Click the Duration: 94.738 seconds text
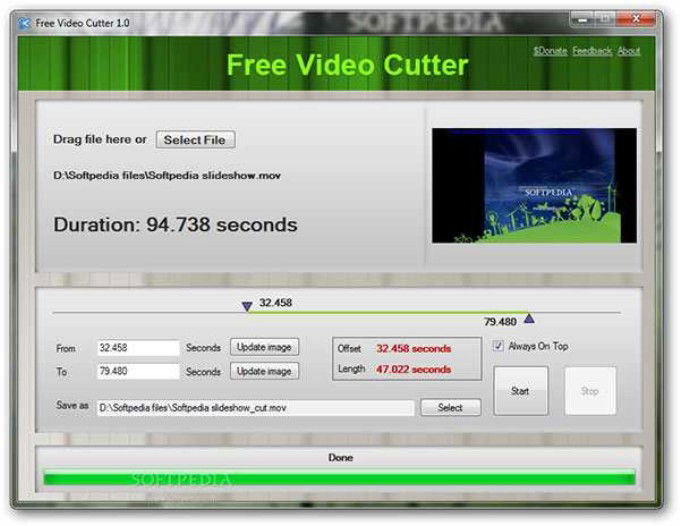The height and width of the screenshot is (526, 680). (175, 225)
